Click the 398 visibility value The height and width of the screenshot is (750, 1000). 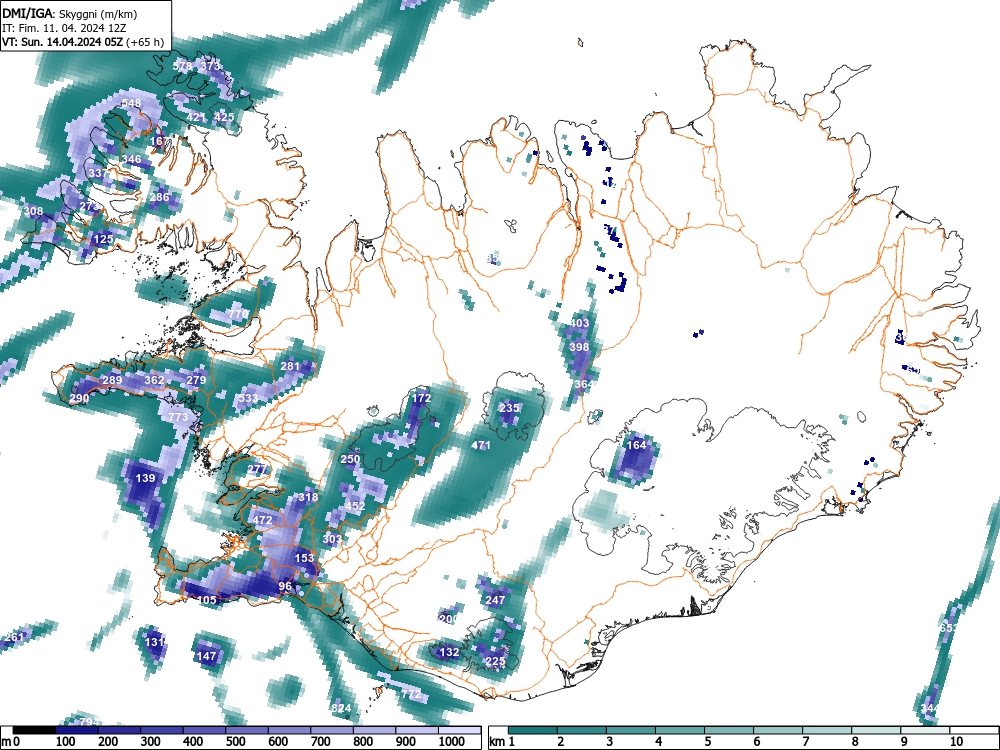[579, 347]
